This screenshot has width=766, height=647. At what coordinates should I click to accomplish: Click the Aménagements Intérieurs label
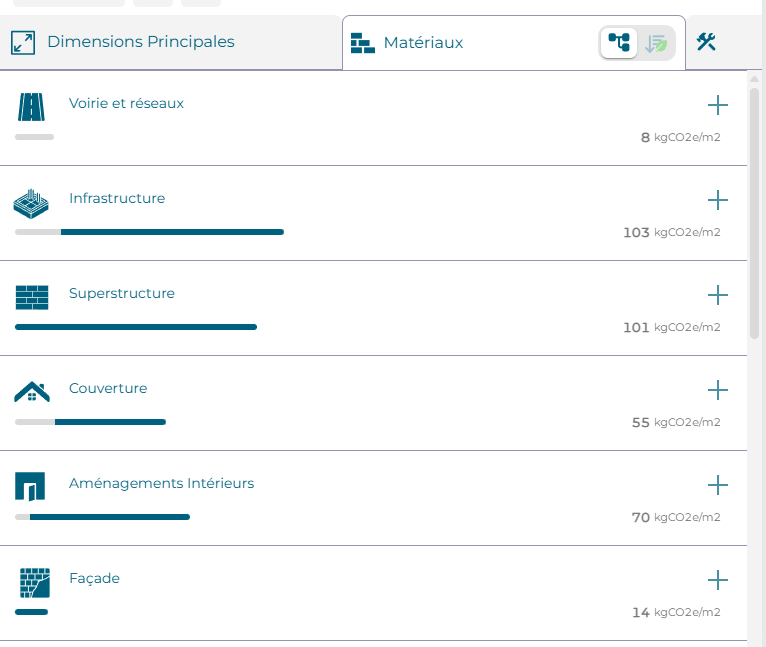tap(161, 483)
